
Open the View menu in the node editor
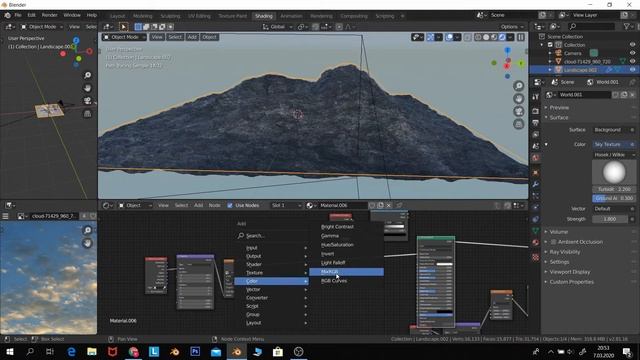163,206
